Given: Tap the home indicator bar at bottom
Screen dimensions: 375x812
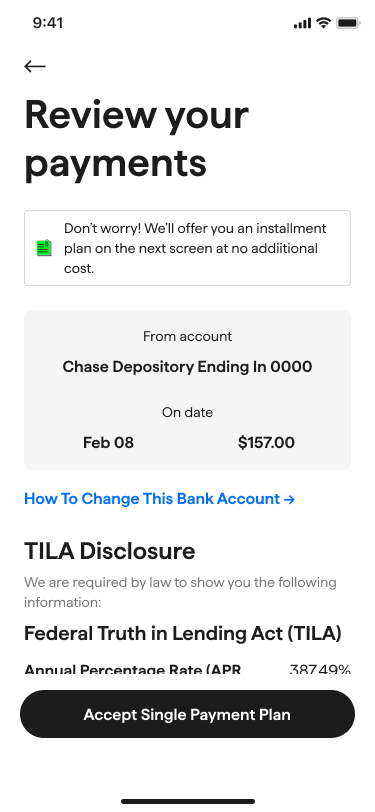Looking at the screenshot, I should point(188,802).
